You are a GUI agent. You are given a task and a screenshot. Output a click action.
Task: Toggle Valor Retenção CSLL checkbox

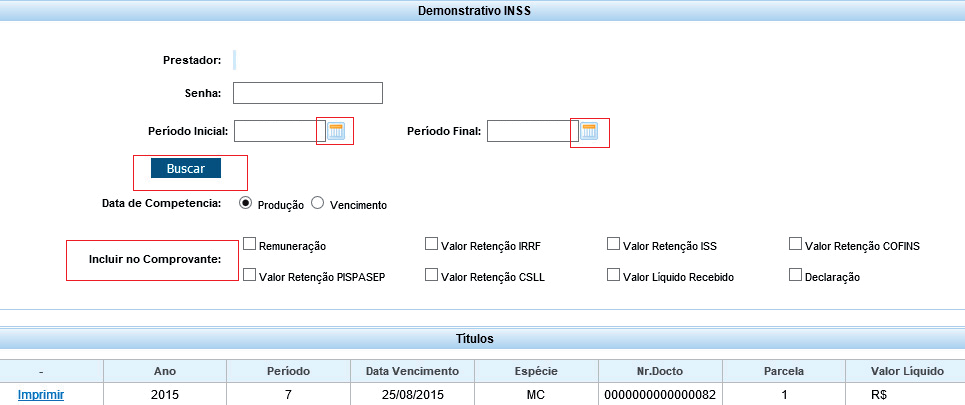[x=431, y=274]
